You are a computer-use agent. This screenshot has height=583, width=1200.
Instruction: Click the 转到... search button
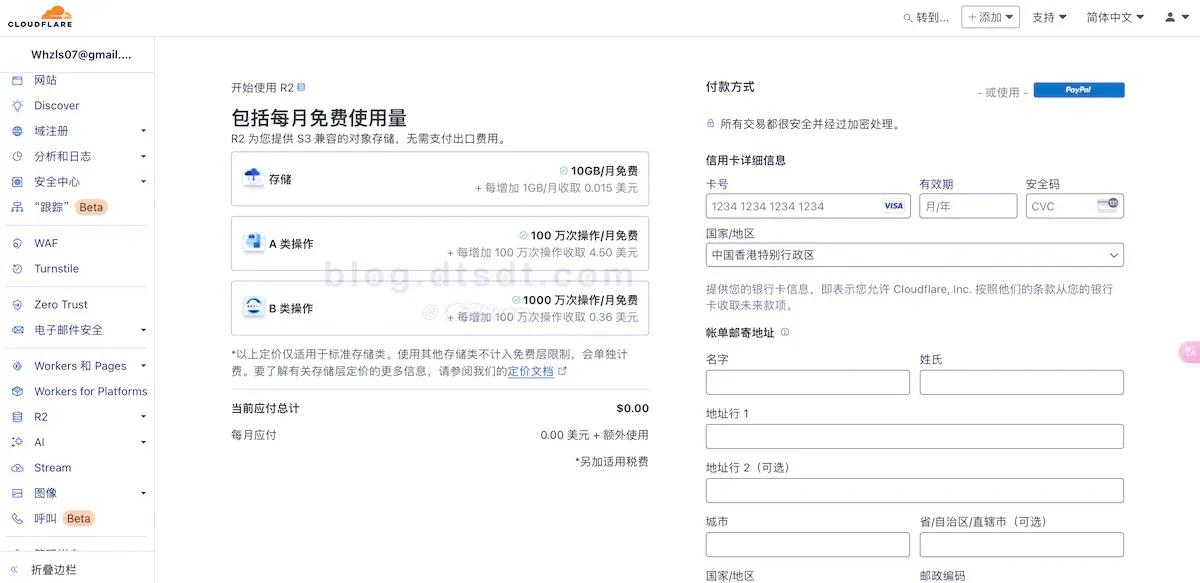(926, 17)
